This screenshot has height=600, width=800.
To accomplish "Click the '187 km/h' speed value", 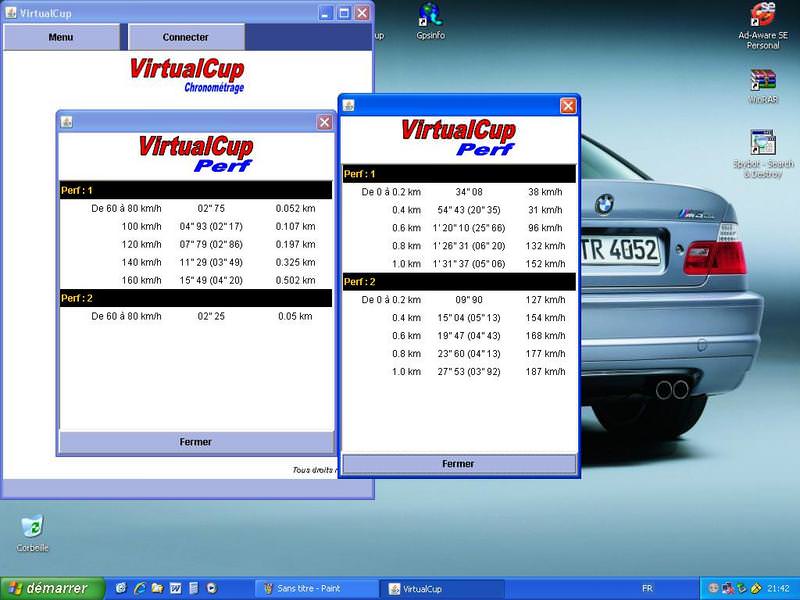I will pyautogui.click(x=545, y=371).
